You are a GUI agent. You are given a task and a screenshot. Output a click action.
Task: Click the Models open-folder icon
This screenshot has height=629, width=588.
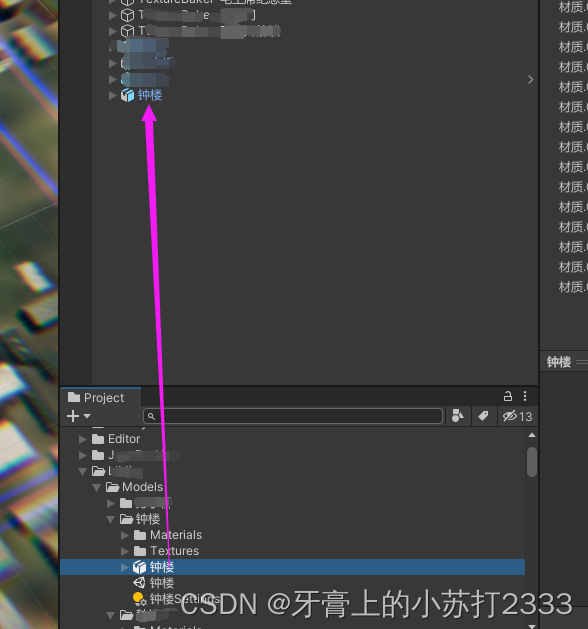pyautogui.click(x=112, y=487)
